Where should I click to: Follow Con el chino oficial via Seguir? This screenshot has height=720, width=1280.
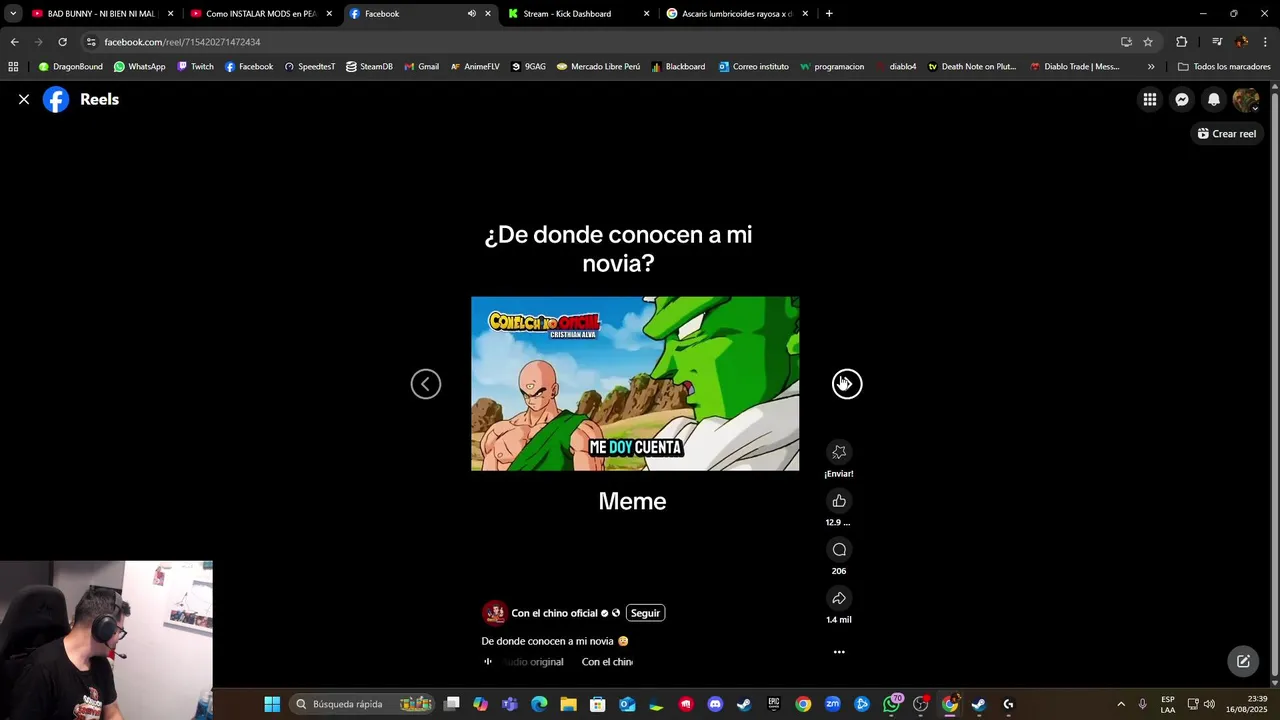[x=645, y=613]
